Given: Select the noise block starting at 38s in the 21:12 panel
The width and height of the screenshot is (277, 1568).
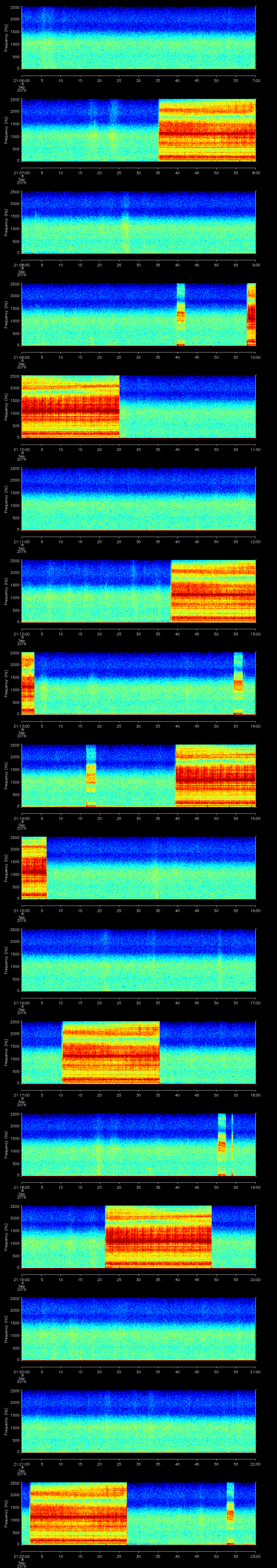Looking at the screenshot, I should point(213,591).
